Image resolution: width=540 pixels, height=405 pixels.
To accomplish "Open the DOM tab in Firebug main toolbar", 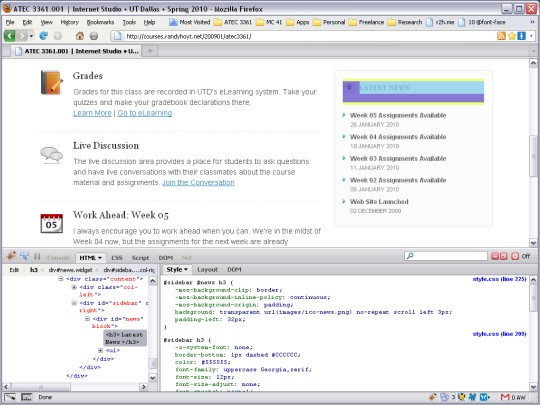I will tap(166, 258).
